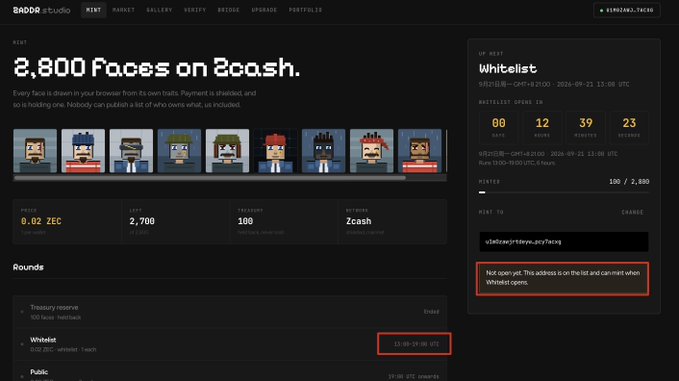Viewport: 679px width, 381px height.
Task: Click the countdown seconds box showing 23
Action: (629, 127)
